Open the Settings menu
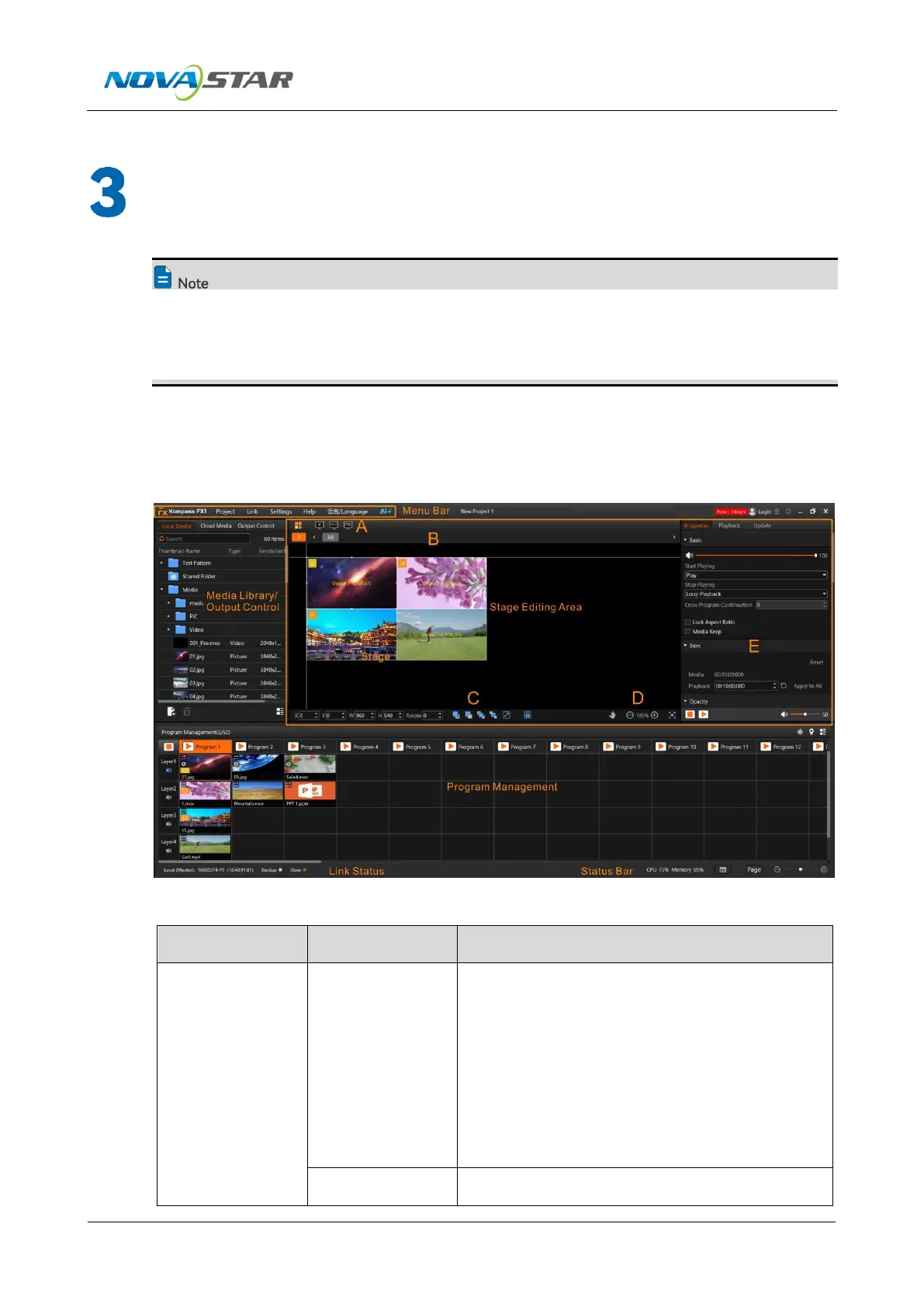Screen dimensions: 924x1307 pos(281,511)
